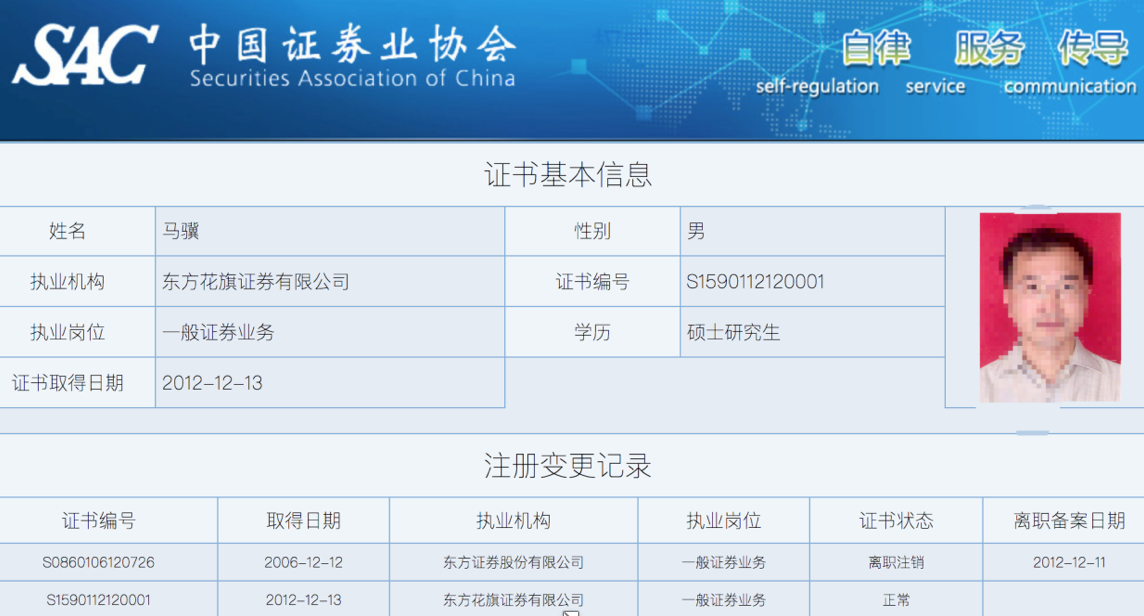Click the gender value 男
The height and width of the screenshot is (616, 1144).
click(x=696, y=231)
